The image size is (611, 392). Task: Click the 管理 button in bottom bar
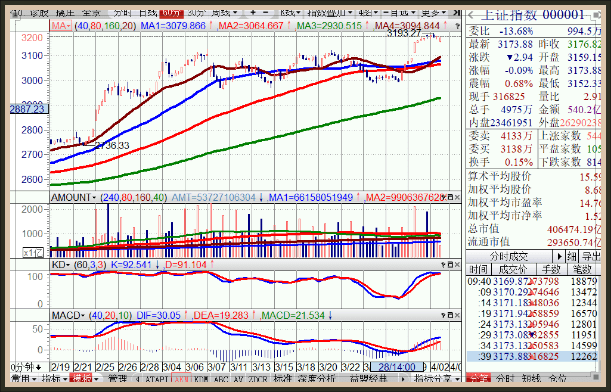117,378
